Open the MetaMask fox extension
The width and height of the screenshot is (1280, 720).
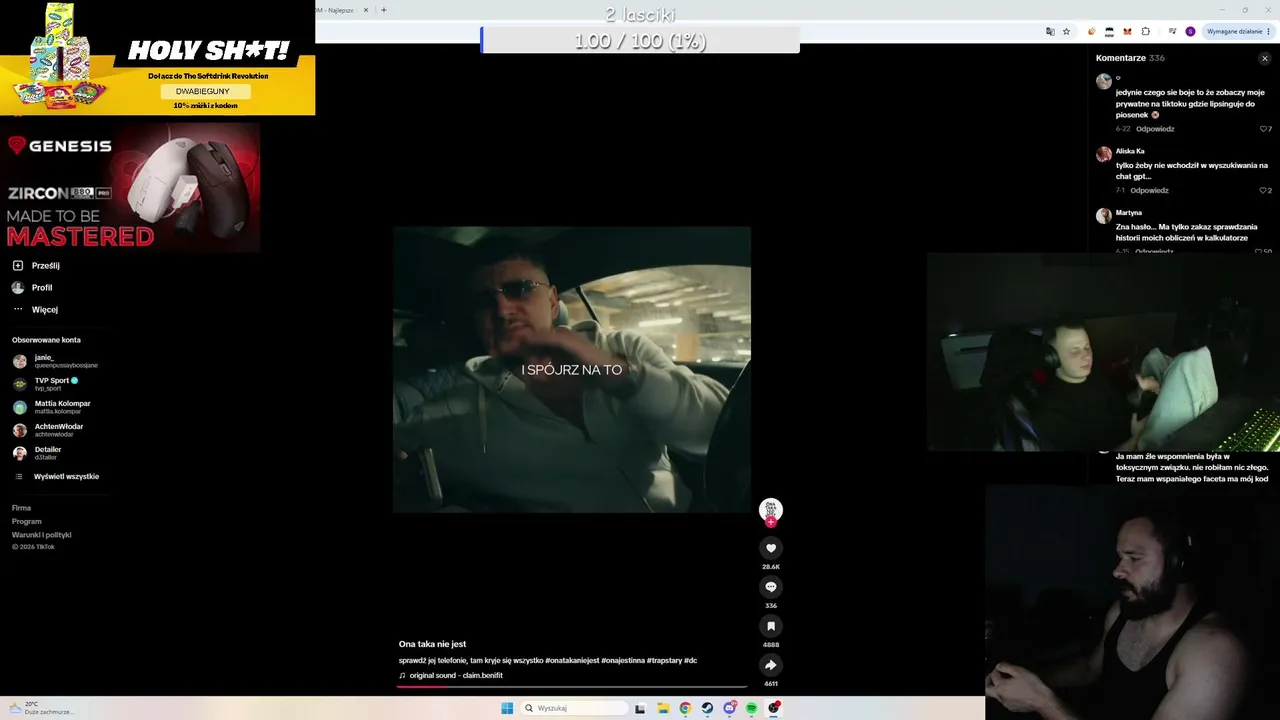[1127, 31]
